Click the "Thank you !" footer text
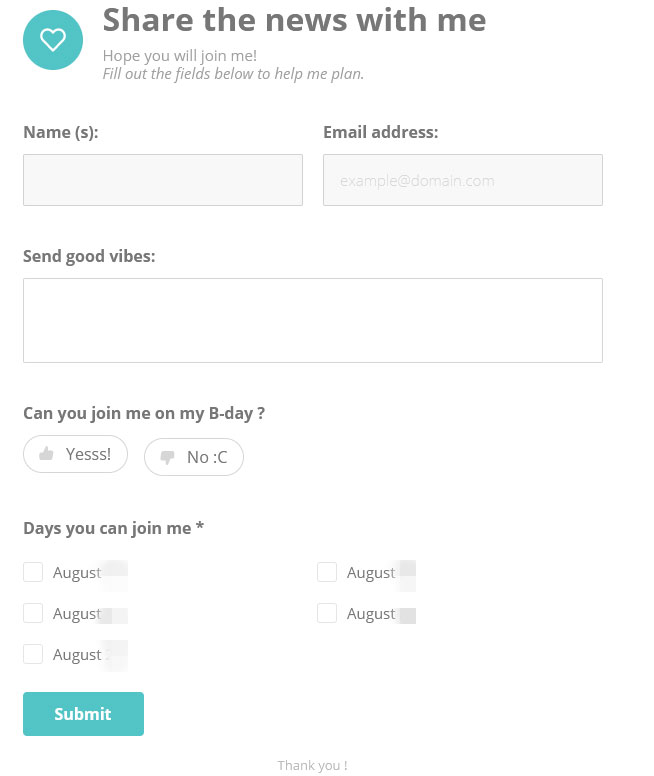Screen dimensions: 654x776 tap(312, 765)
